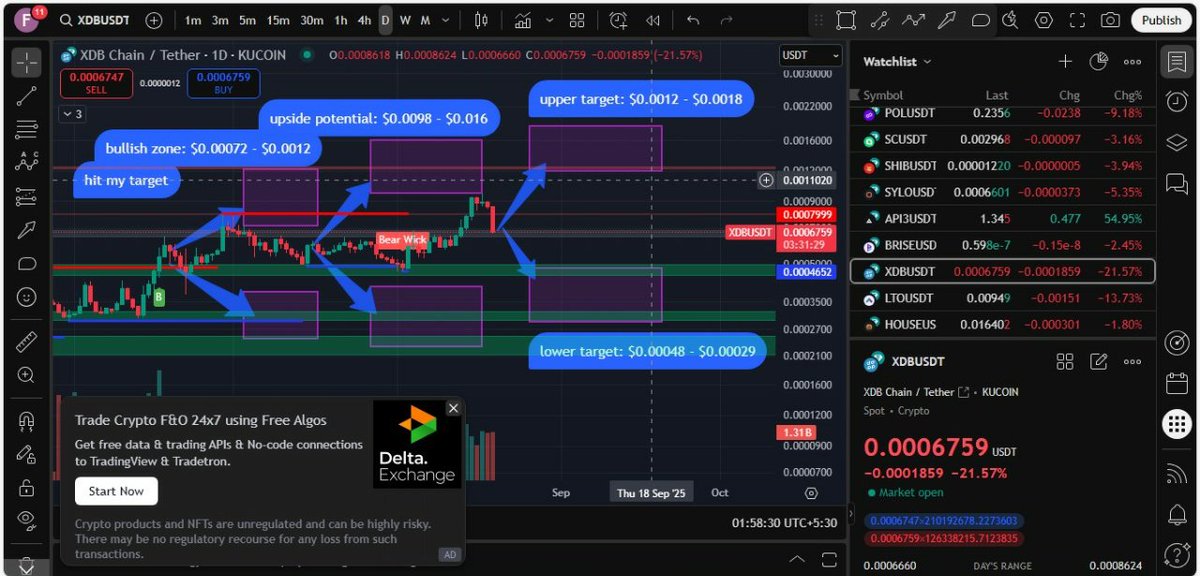This screenshot has width=1200, height=576.
Task: Select the POLUSDT watchlist row
Action: [1002, 114]
